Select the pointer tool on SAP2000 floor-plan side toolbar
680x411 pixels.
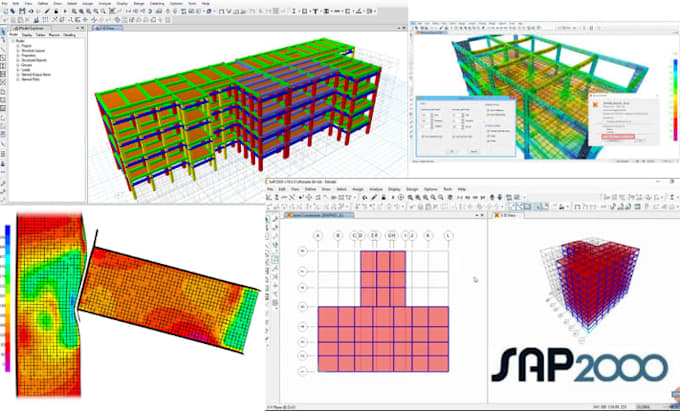pyautogui.click(x=268, y=220)
